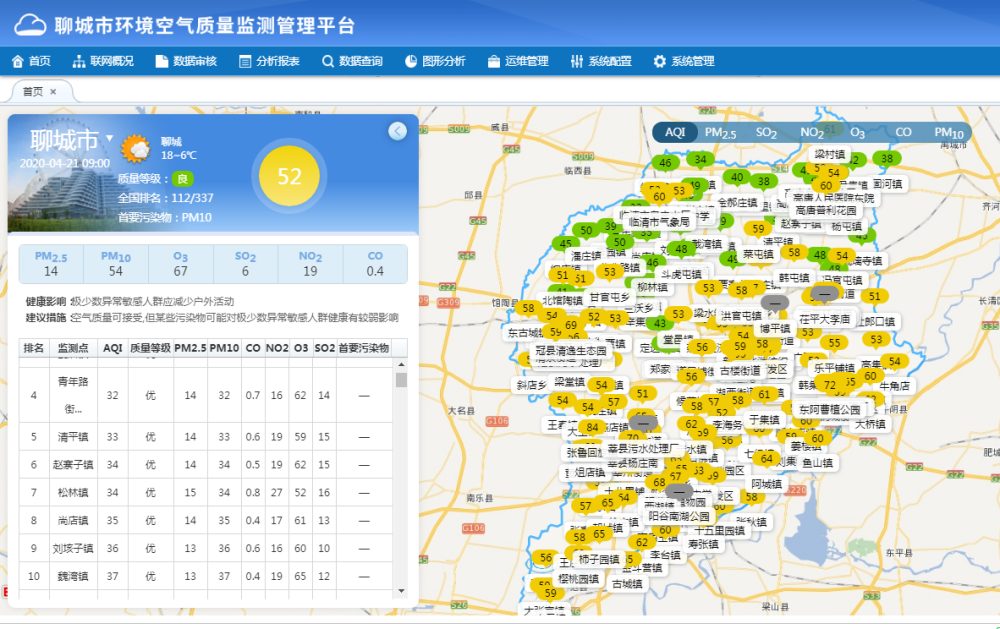
Task: Select the CO value tile showing 0.4
Action: coord(375,264)
